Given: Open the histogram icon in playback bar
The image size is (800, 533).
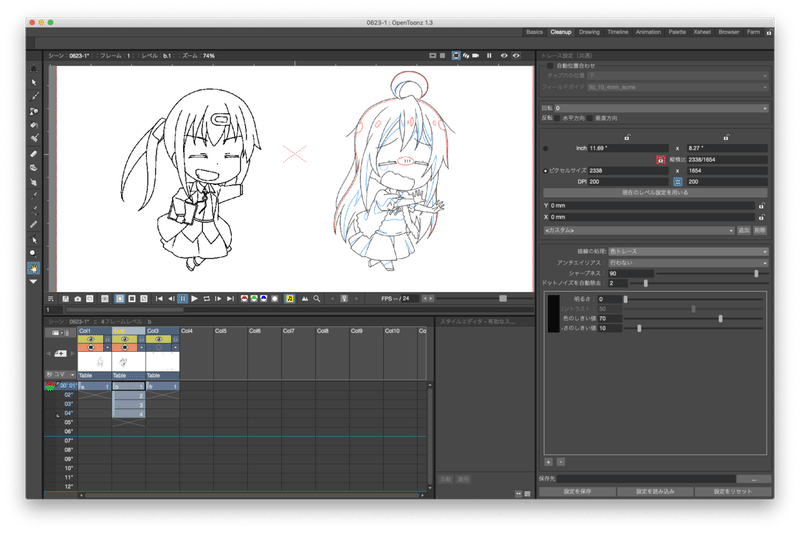Looking at the screenshot, I should pyautogui.click(x=305, y=299).
